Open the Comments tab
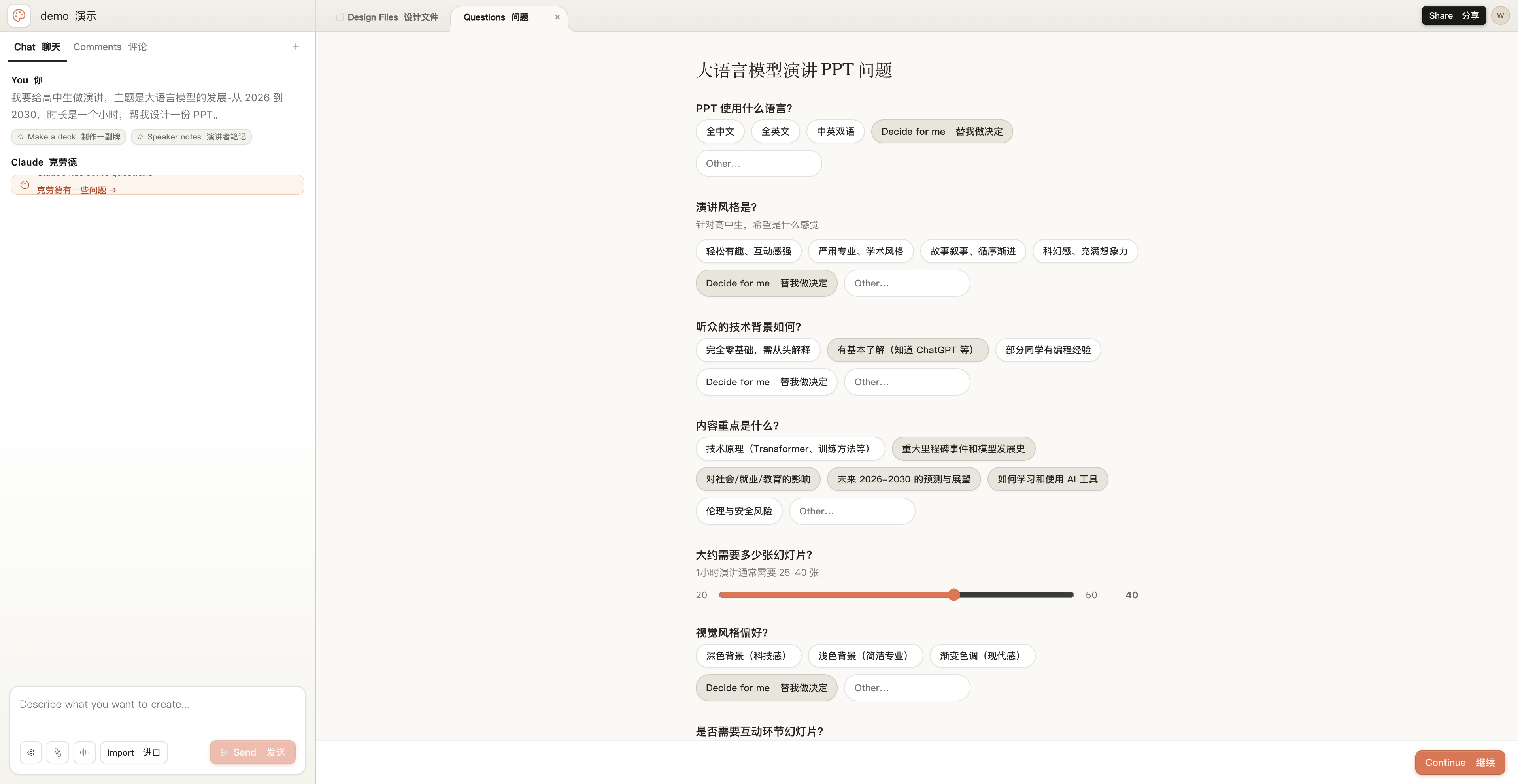The height and width of the screenshot is (784, 1518). [110, 47]
